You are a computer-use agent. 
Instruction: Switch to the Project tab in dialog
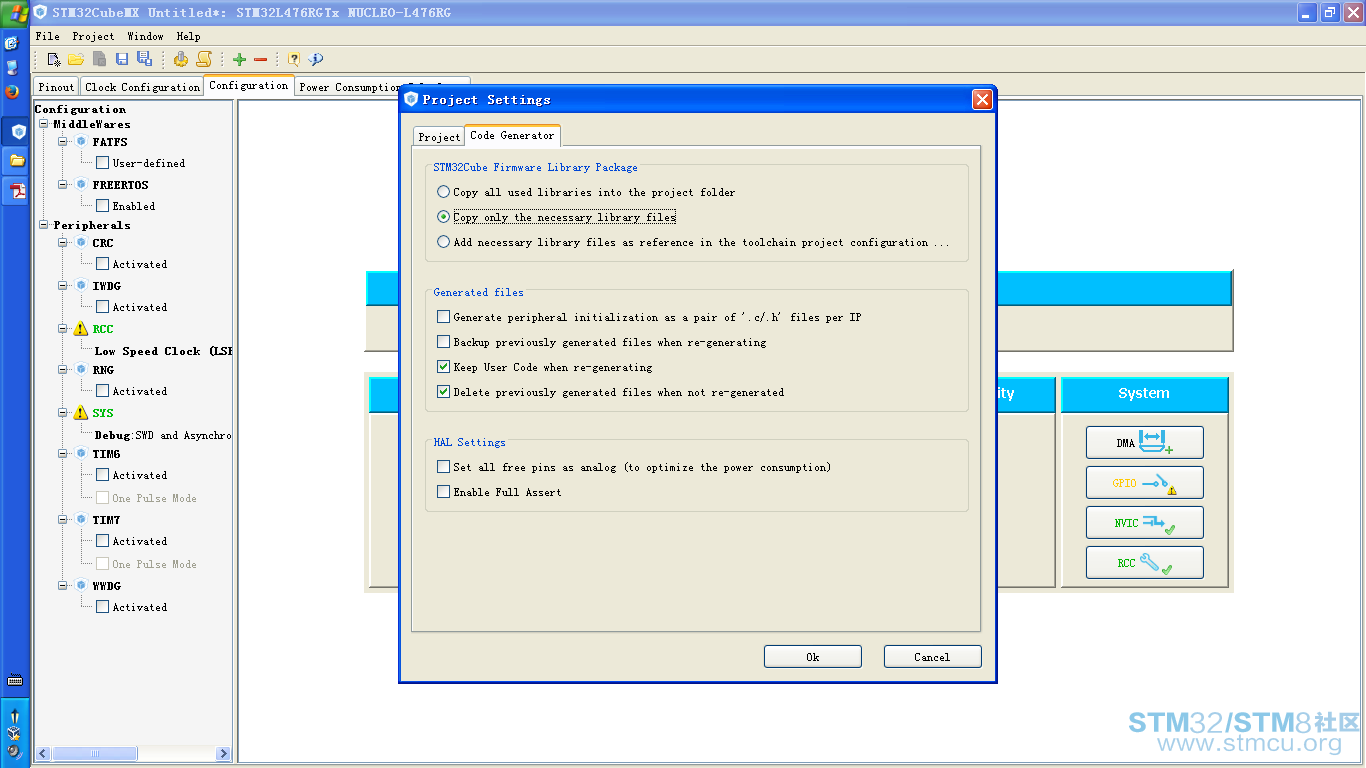point(439,137)
